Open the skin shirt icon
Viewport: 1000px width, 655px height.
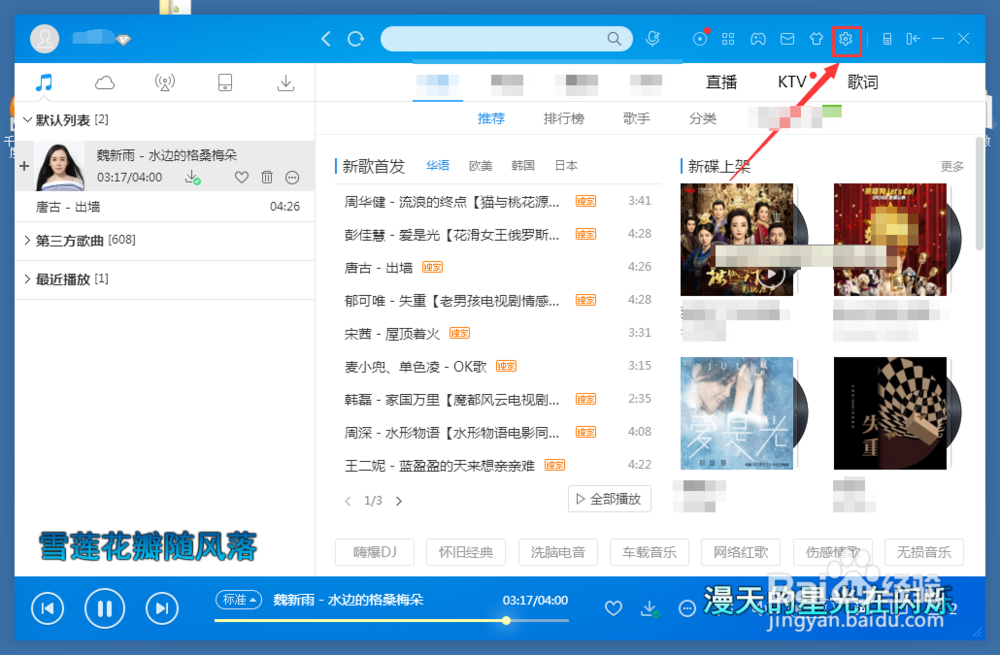(x=816, y=40)
